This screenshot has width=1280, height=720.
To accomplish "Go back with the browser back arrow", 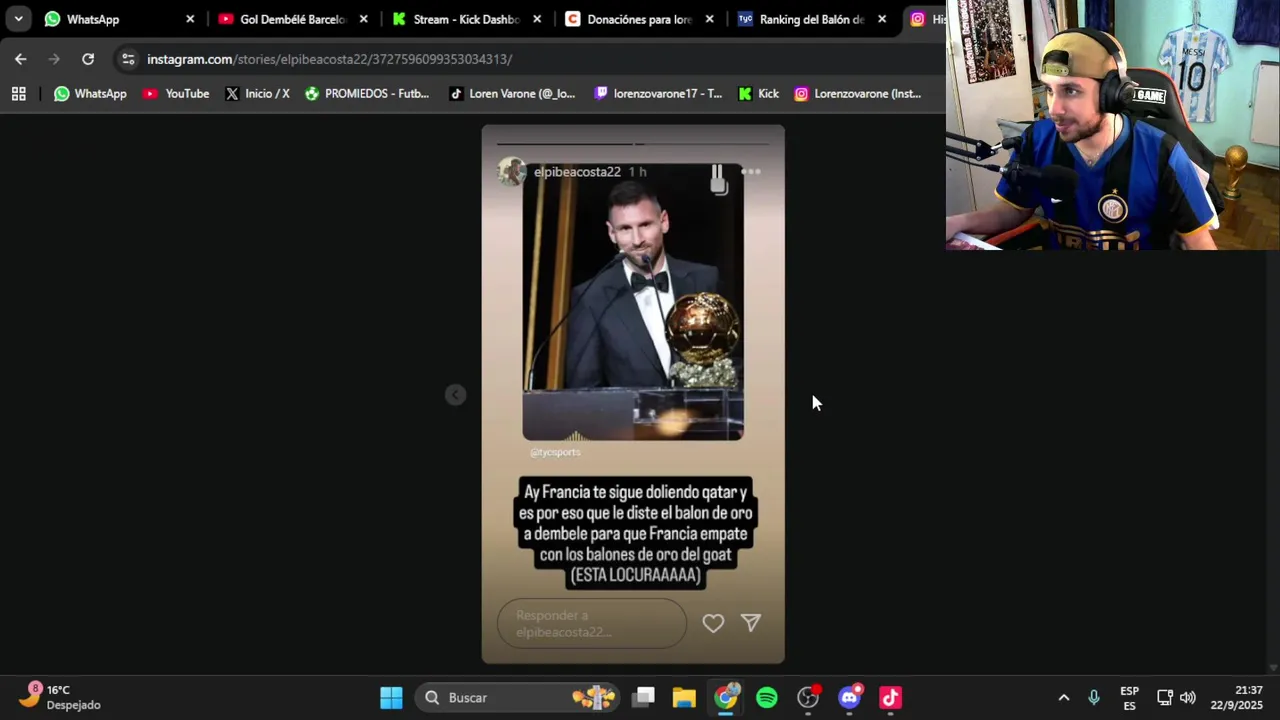I will (20, 59).
